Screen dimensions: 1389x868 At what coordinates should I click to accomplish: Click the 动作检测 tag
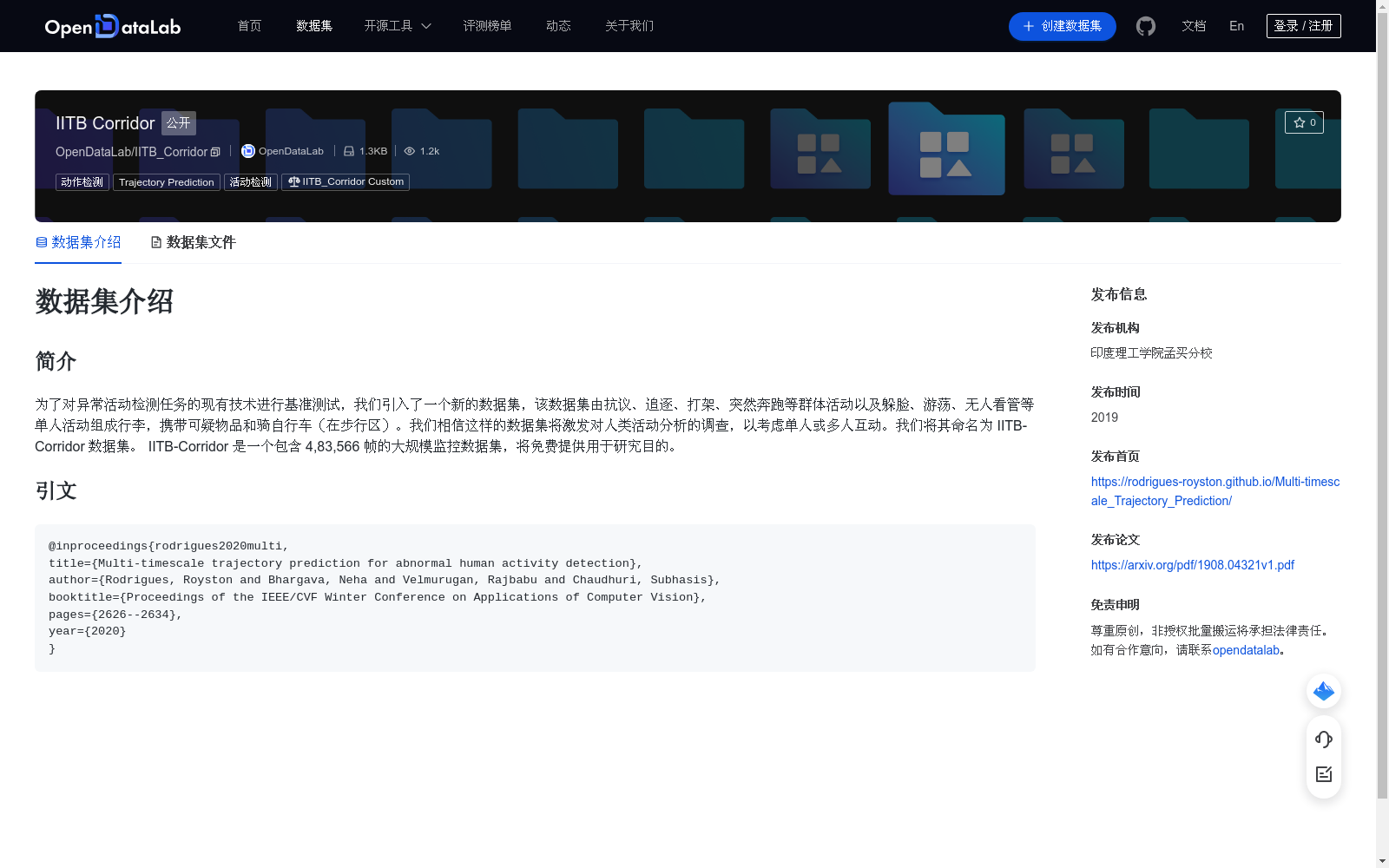click(82, 182)
